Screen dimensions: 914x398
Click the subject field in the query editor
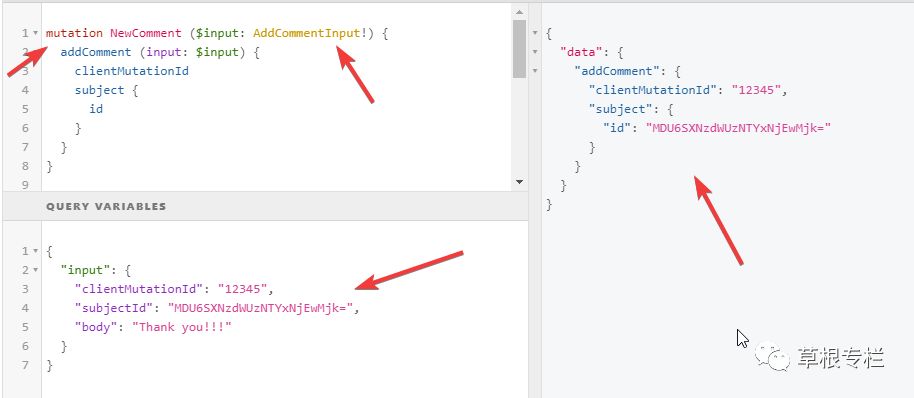pos(100,90)
